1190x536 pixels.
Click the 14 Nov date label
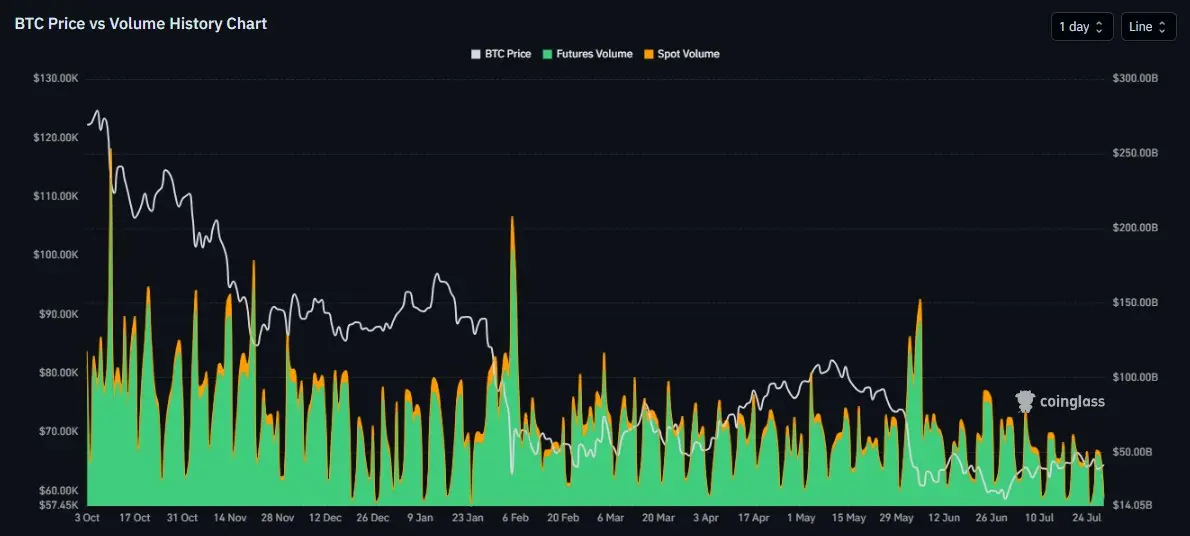(229, 518)
